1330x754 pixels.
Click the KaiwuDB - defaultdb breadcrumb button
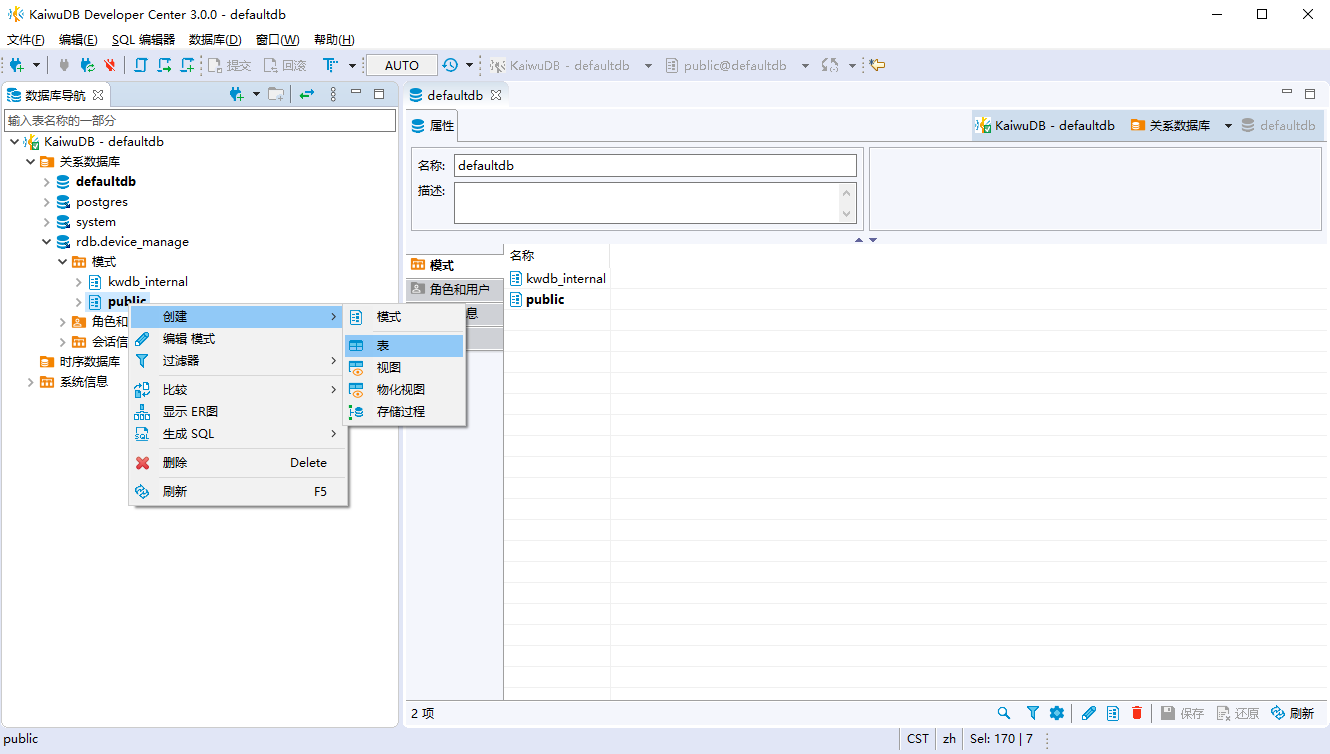(1045, 126)
